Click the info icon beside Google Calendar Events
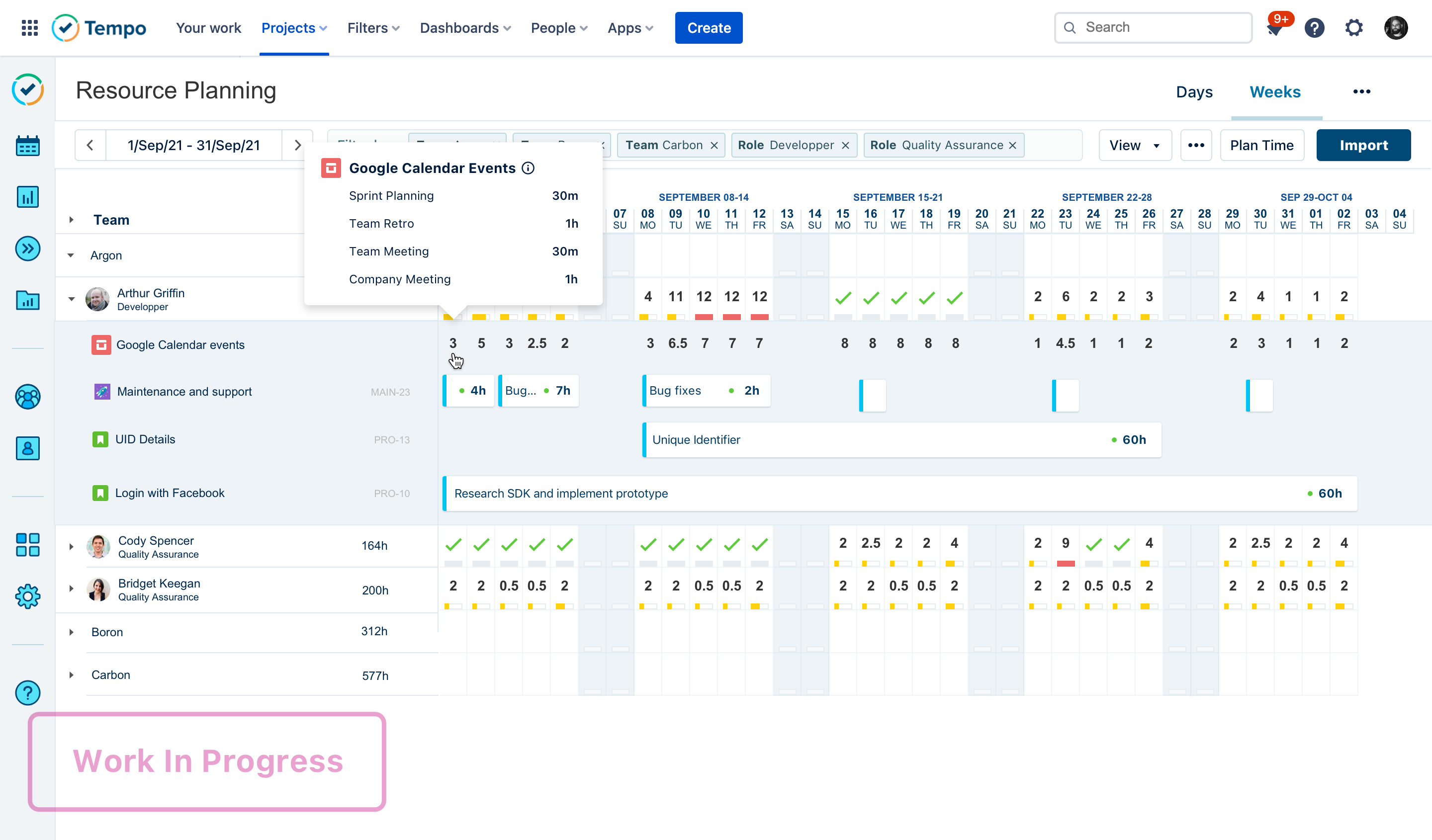 pyautogui.click(x=528, y=168)
